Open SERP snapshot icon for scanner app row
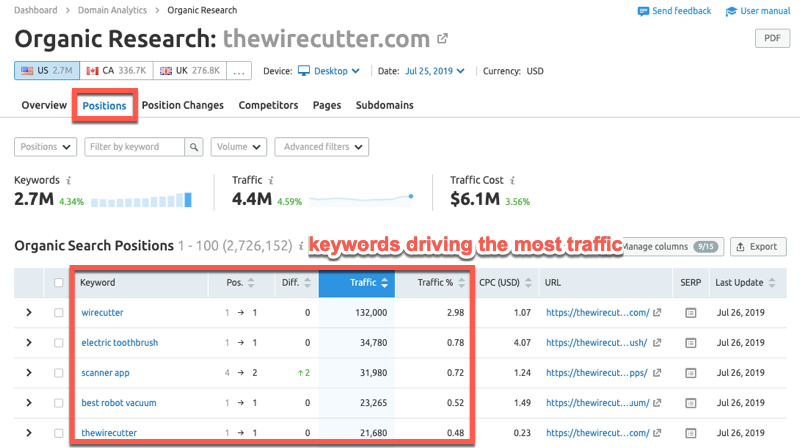800x448 pixels. pos(690,373)
